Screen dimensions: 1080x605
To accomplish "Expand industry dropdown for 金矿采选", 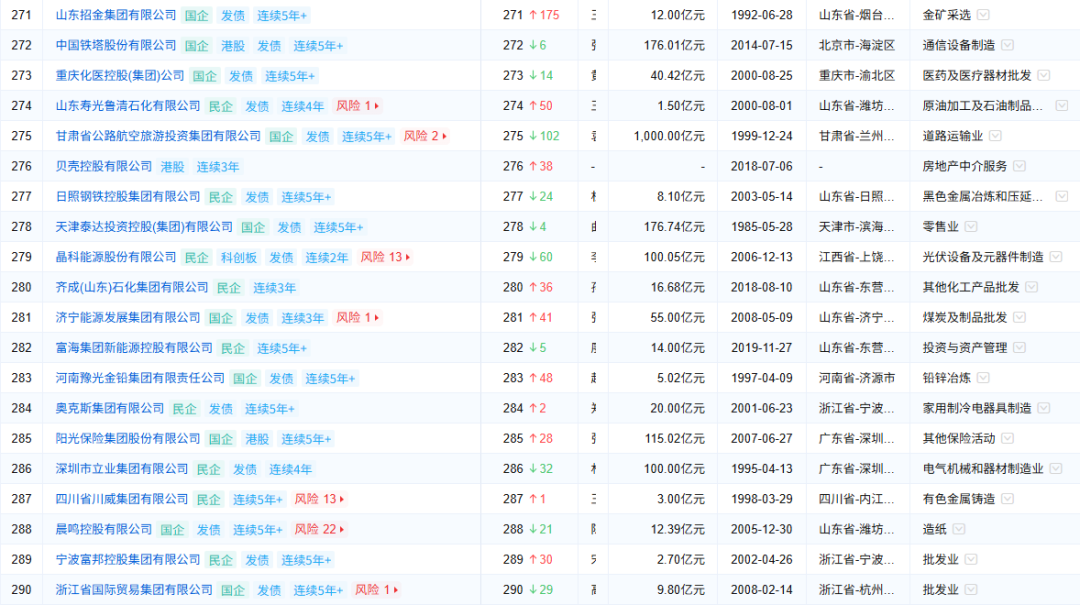I will (x=983, y=14).
